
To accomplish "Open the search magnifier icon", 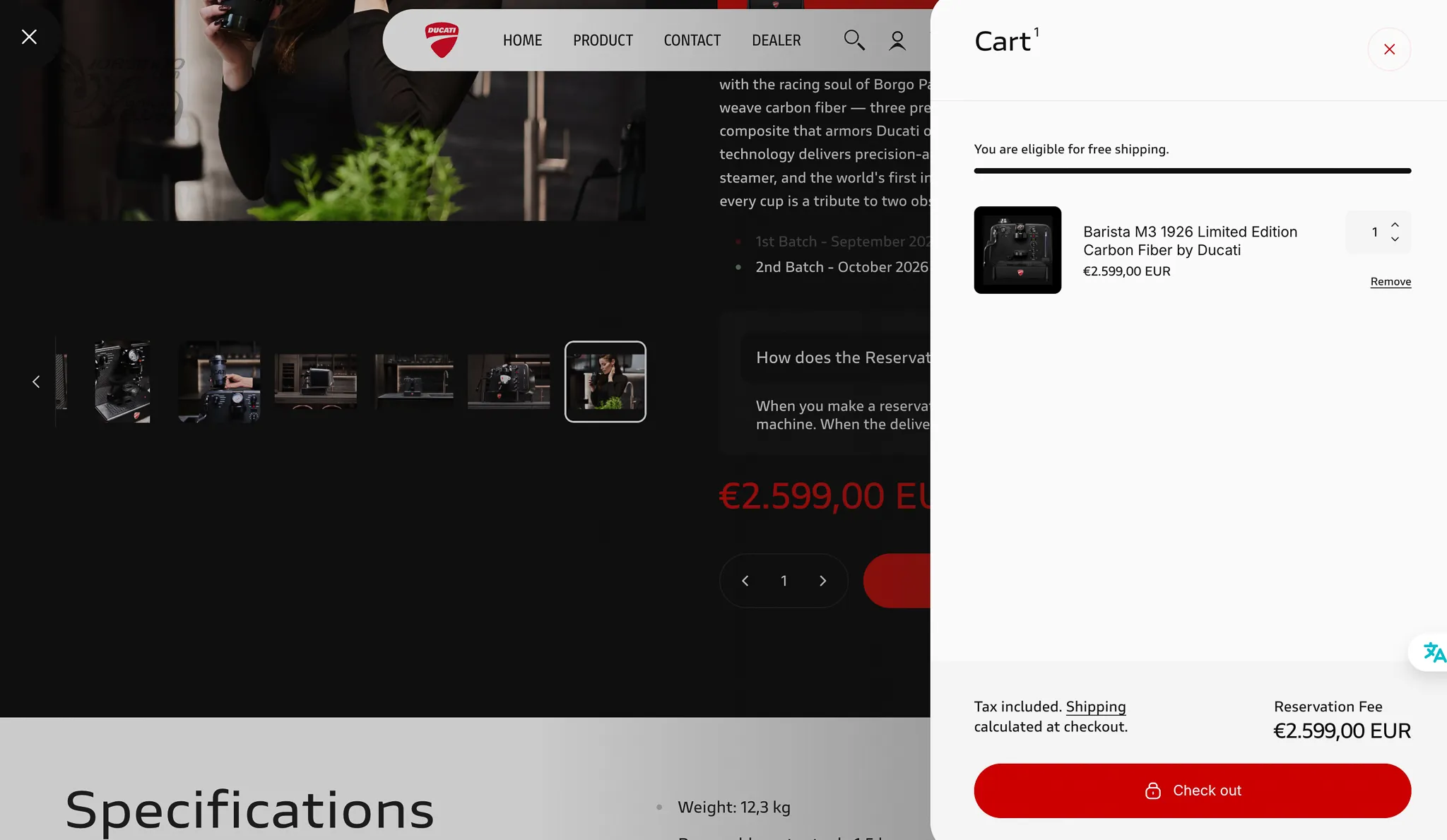I will click(x=854, y=40).
